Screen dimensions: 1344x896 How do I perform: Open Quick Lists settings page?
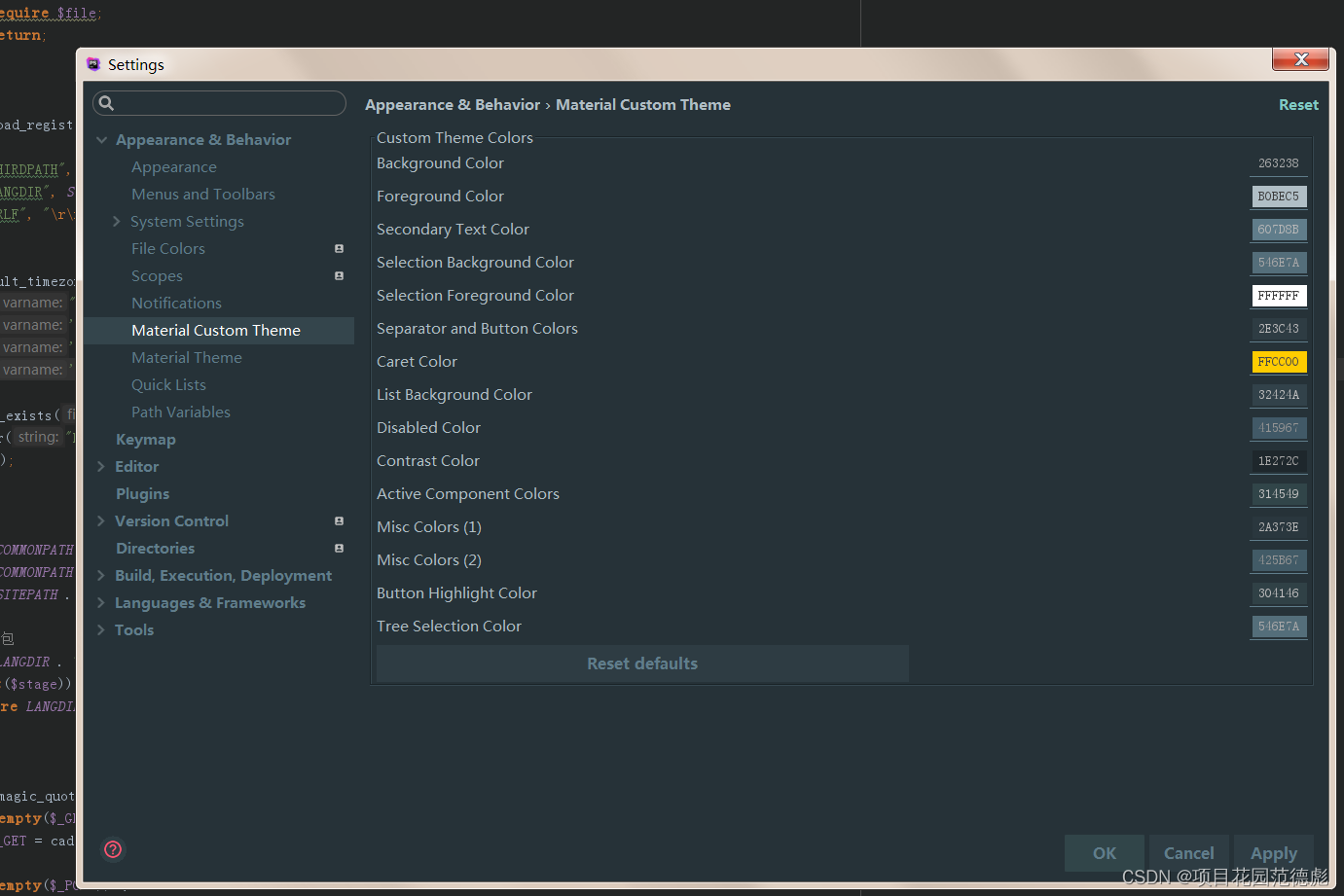(168, 385)
